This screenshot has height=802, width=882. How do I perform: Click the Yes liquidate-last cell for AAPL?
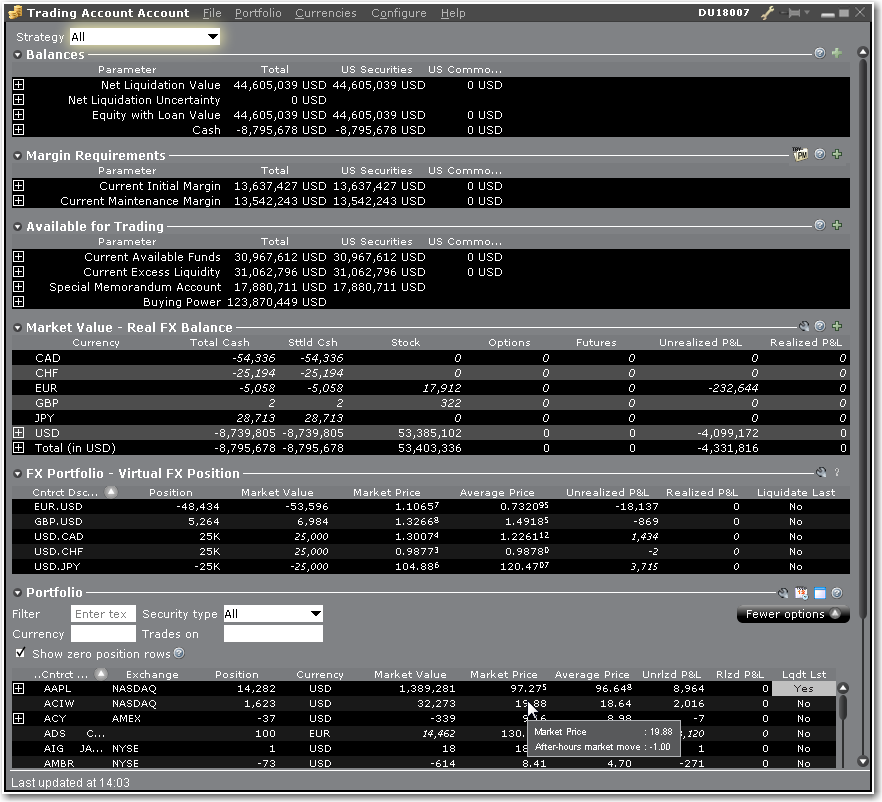803,688
